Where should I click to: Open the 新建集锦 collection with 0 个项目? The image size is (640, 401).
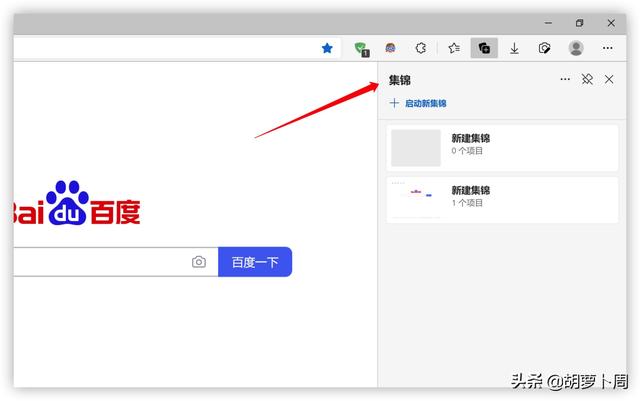pos(502,148)
